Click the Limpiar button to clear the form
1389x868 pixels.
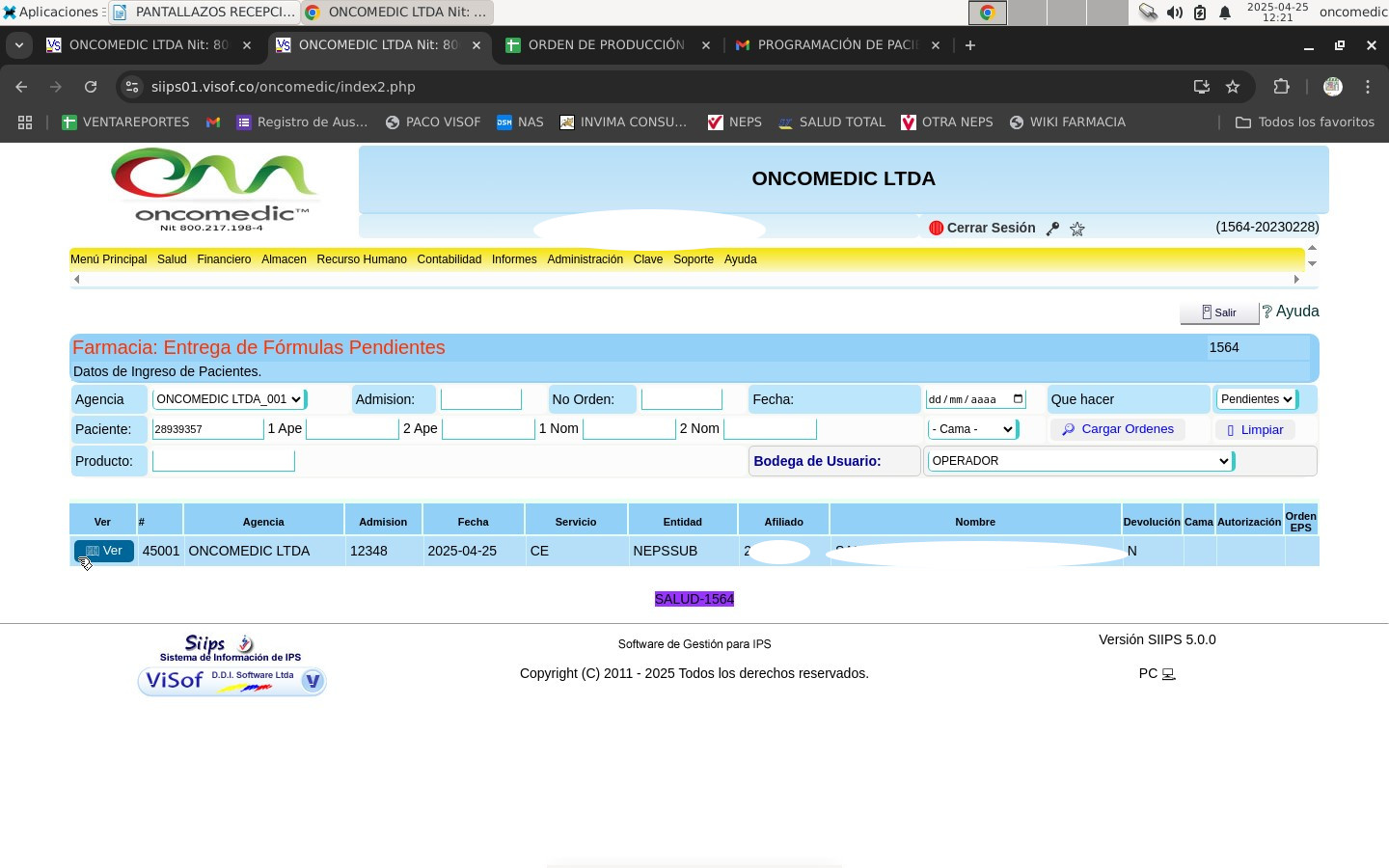(x=1255, y=430)
